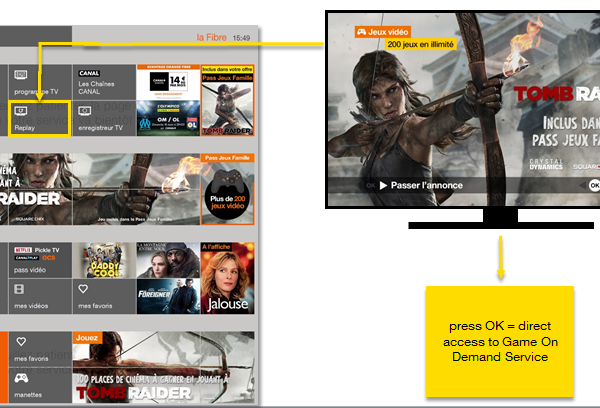This screenshot has height=408, width=600.
Task: Open La Montagne Entre Nous thumbnail
Action: [168, 260]
